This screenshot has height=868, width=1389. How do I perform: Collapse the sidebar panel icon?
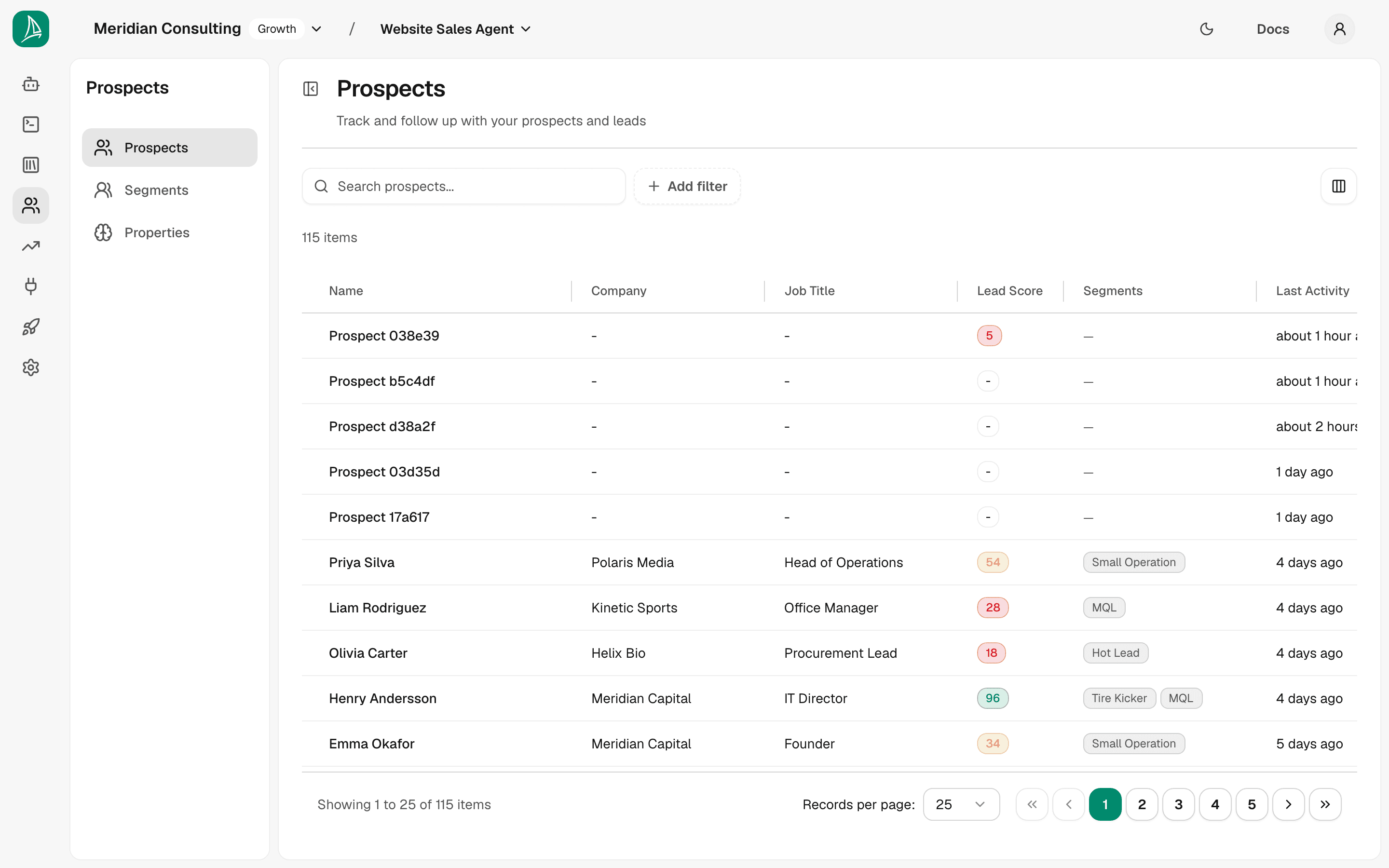[311, 89]
